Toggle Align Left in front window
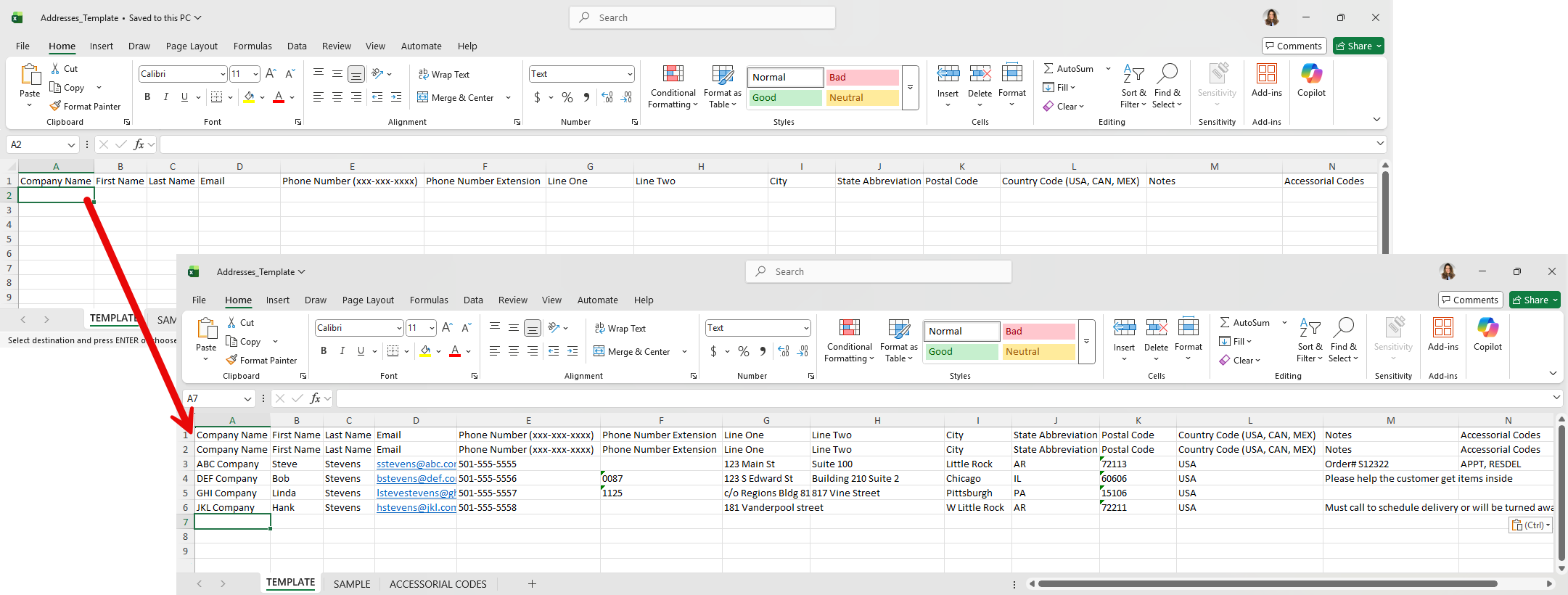Image resolution: width=1568 pixels, height=595 pixels. 495,351
